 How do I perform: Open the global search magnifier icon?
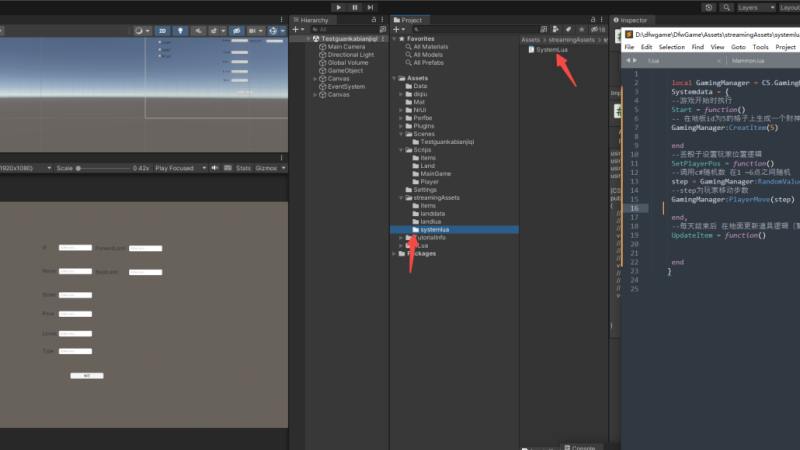tap(727, 7)
